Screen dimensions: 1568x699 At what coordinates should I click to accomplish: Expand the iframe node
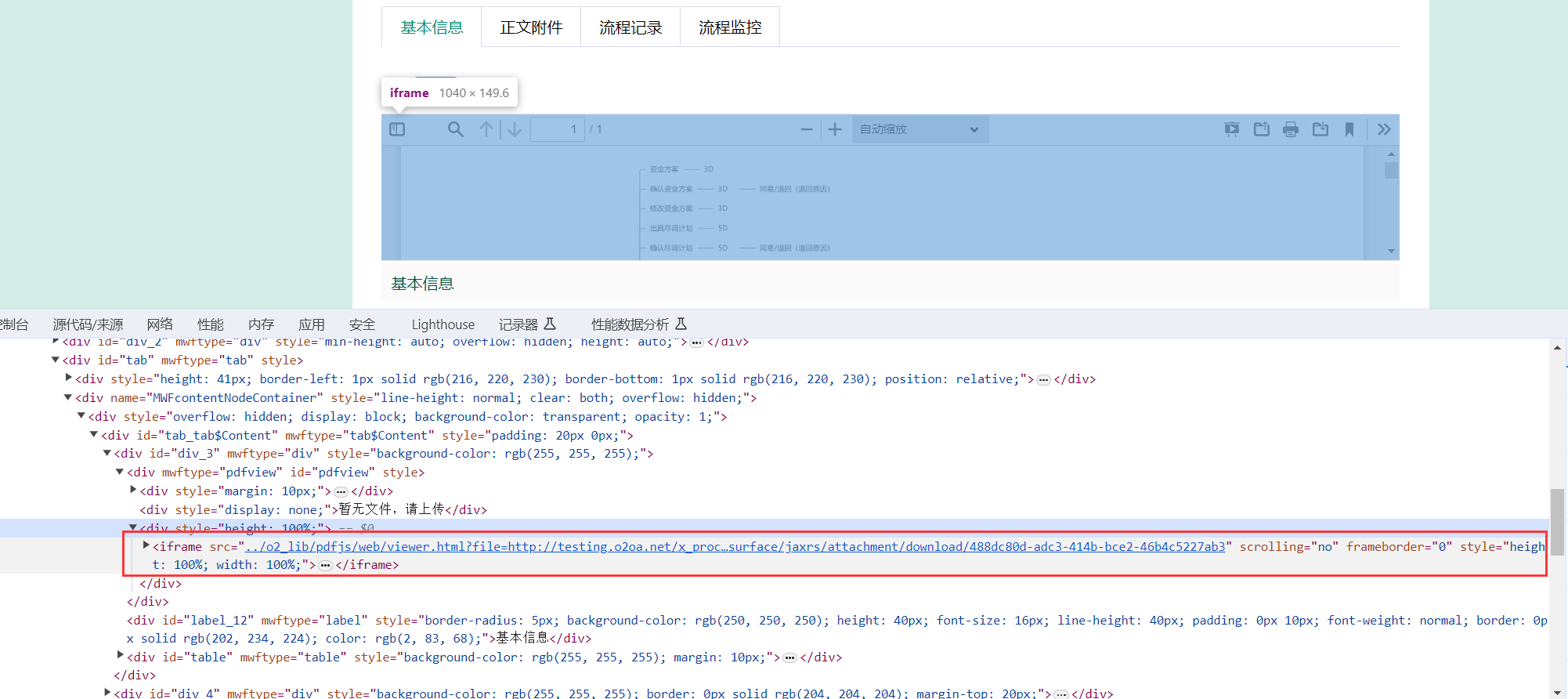146,545
